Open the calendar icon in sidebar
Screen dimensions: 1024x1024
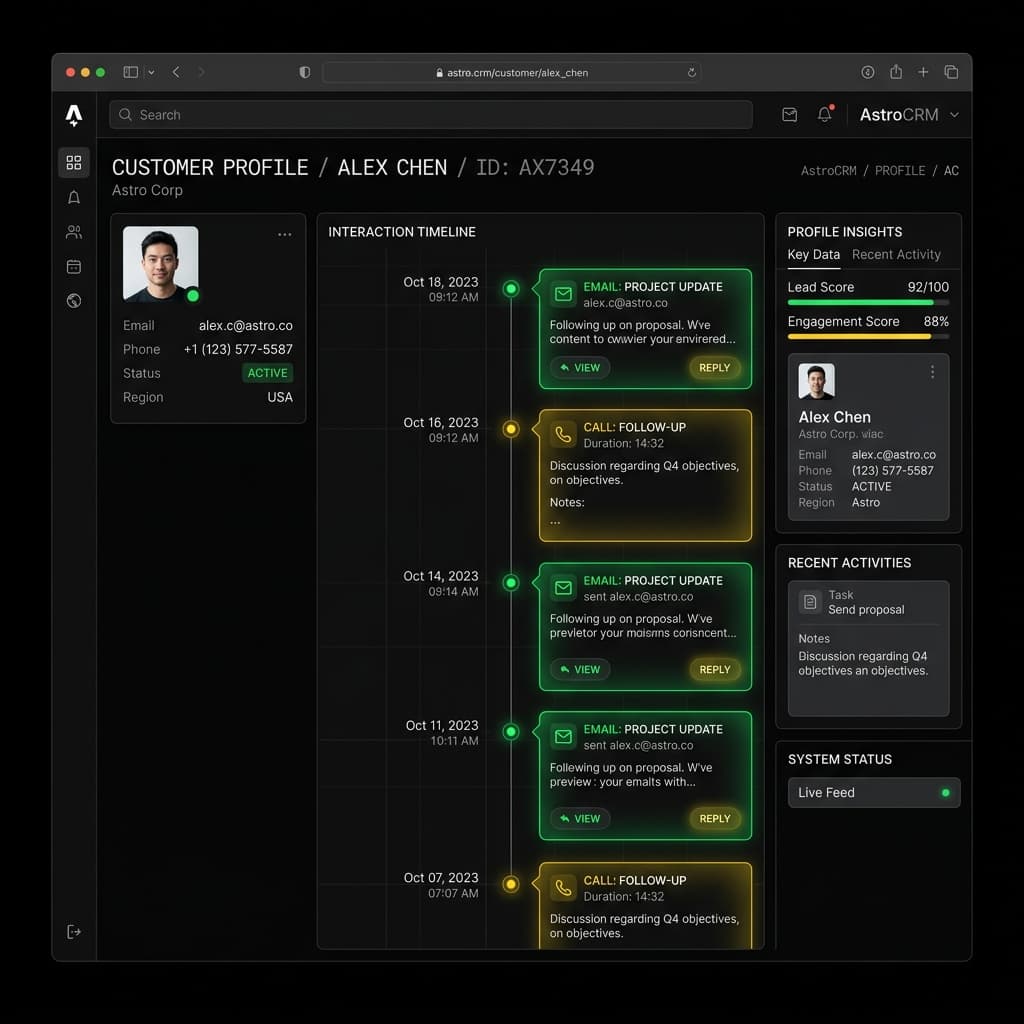click(74, 266)
